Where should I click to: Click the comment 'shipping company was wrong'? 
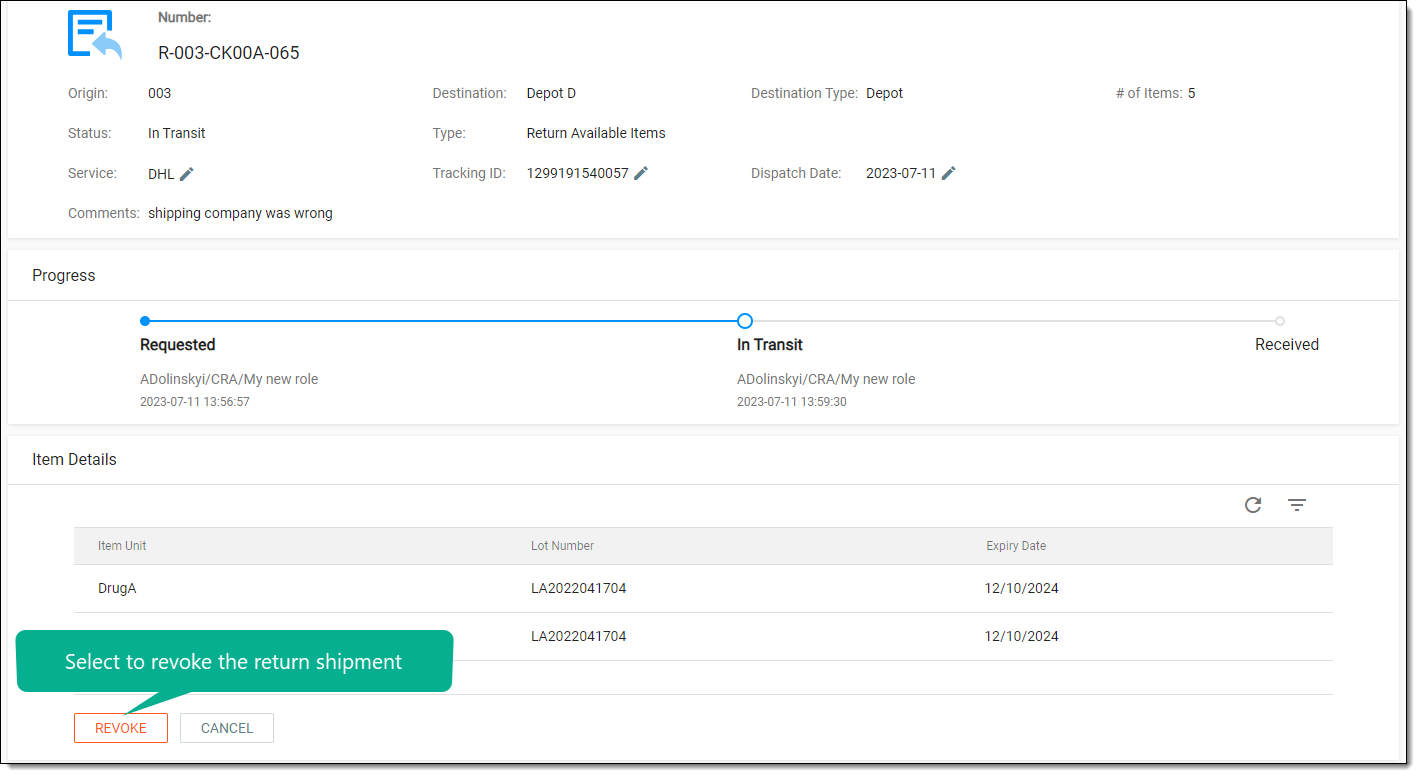[240, 213]
